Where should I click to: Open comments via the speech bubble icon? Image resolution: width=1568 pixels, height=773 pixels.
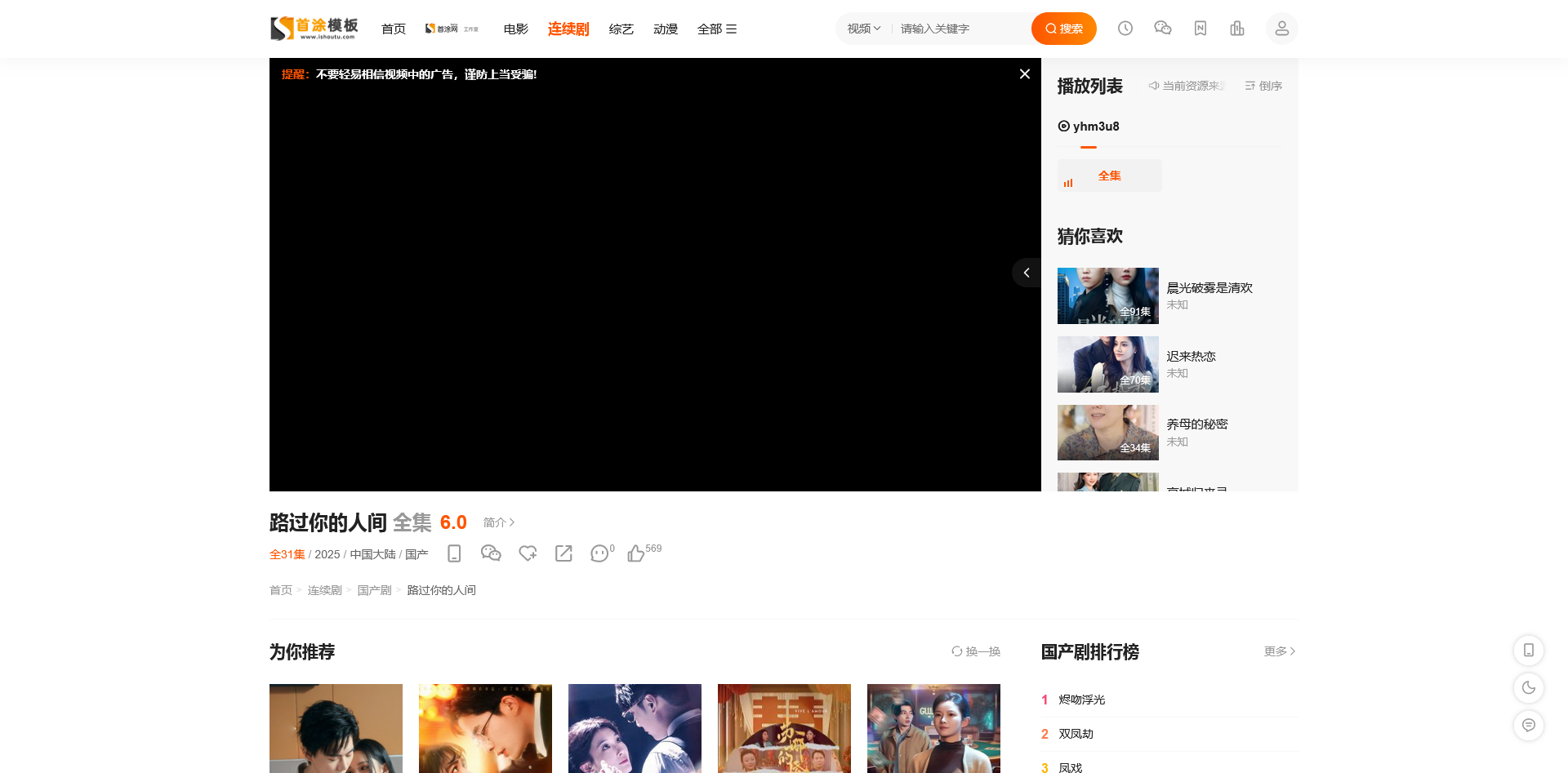(x=600, y=553)
